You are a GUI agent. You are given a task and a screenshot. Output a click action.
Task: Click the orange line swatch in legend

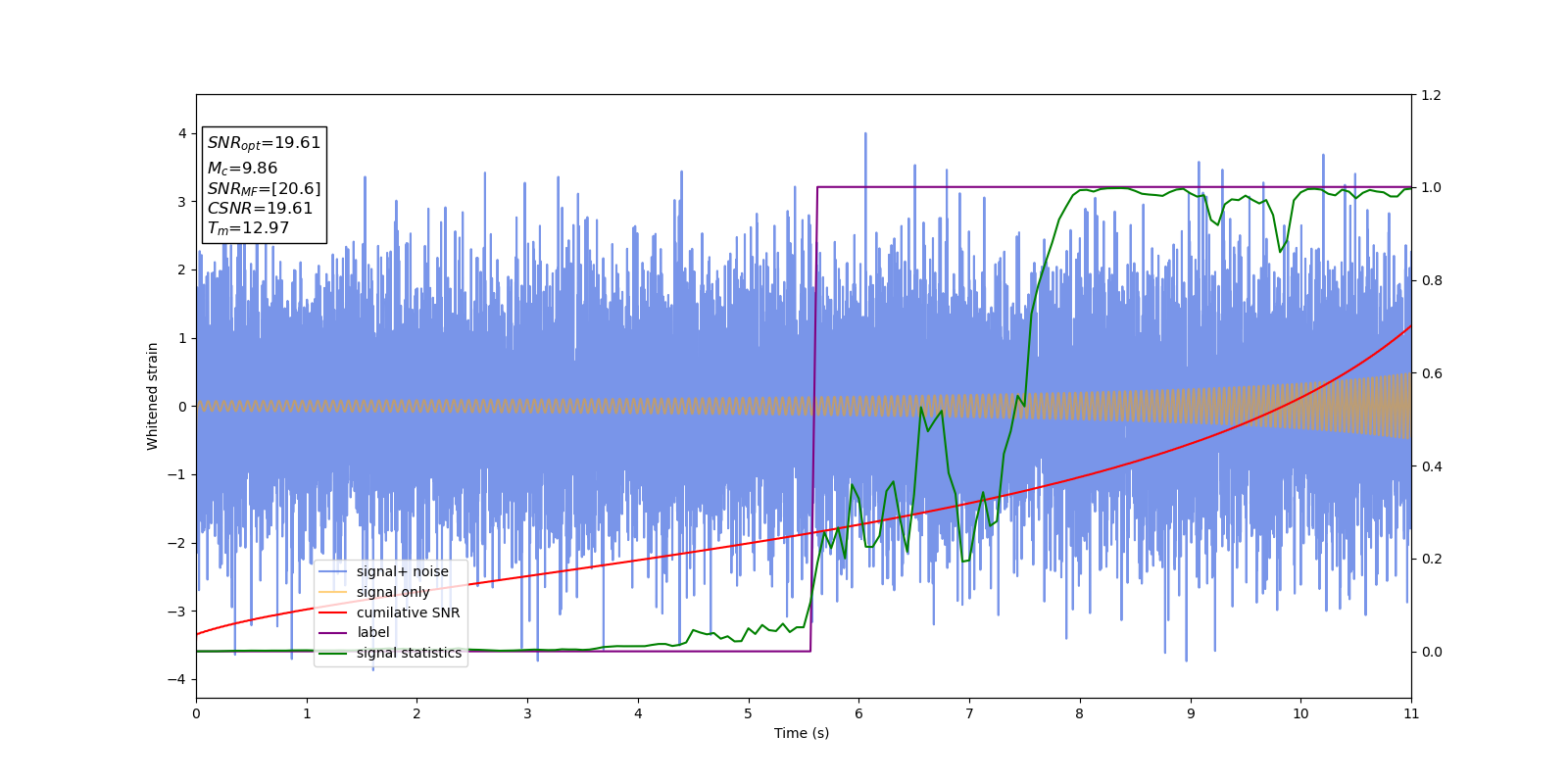click(333, 592)
